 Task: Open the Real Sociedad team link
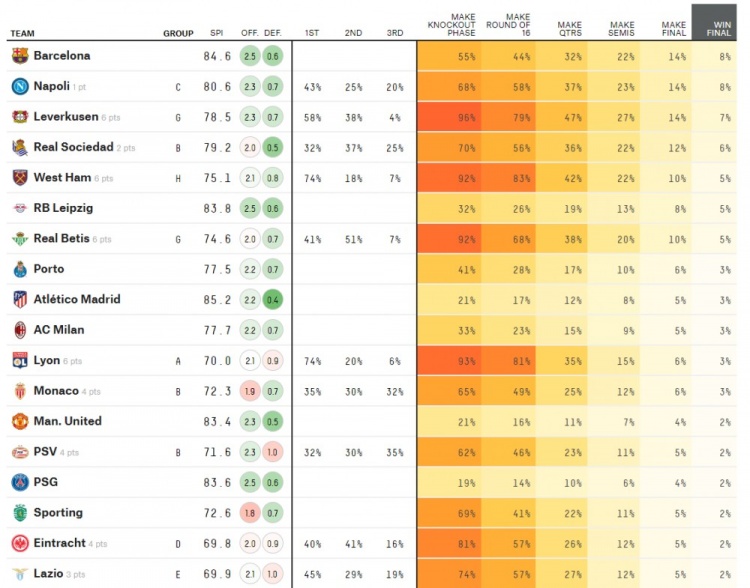(x=73, y=147)
